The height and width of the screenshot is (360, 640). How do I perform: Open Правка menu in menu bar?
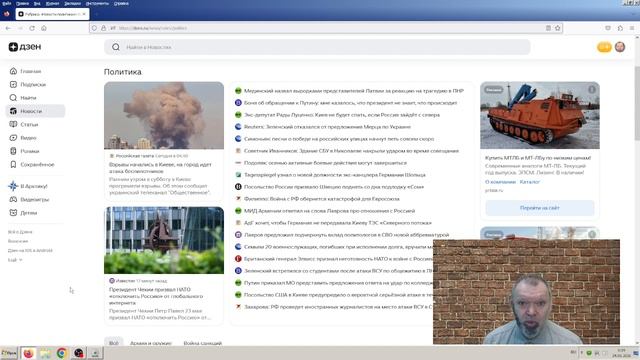pos(22,3)
